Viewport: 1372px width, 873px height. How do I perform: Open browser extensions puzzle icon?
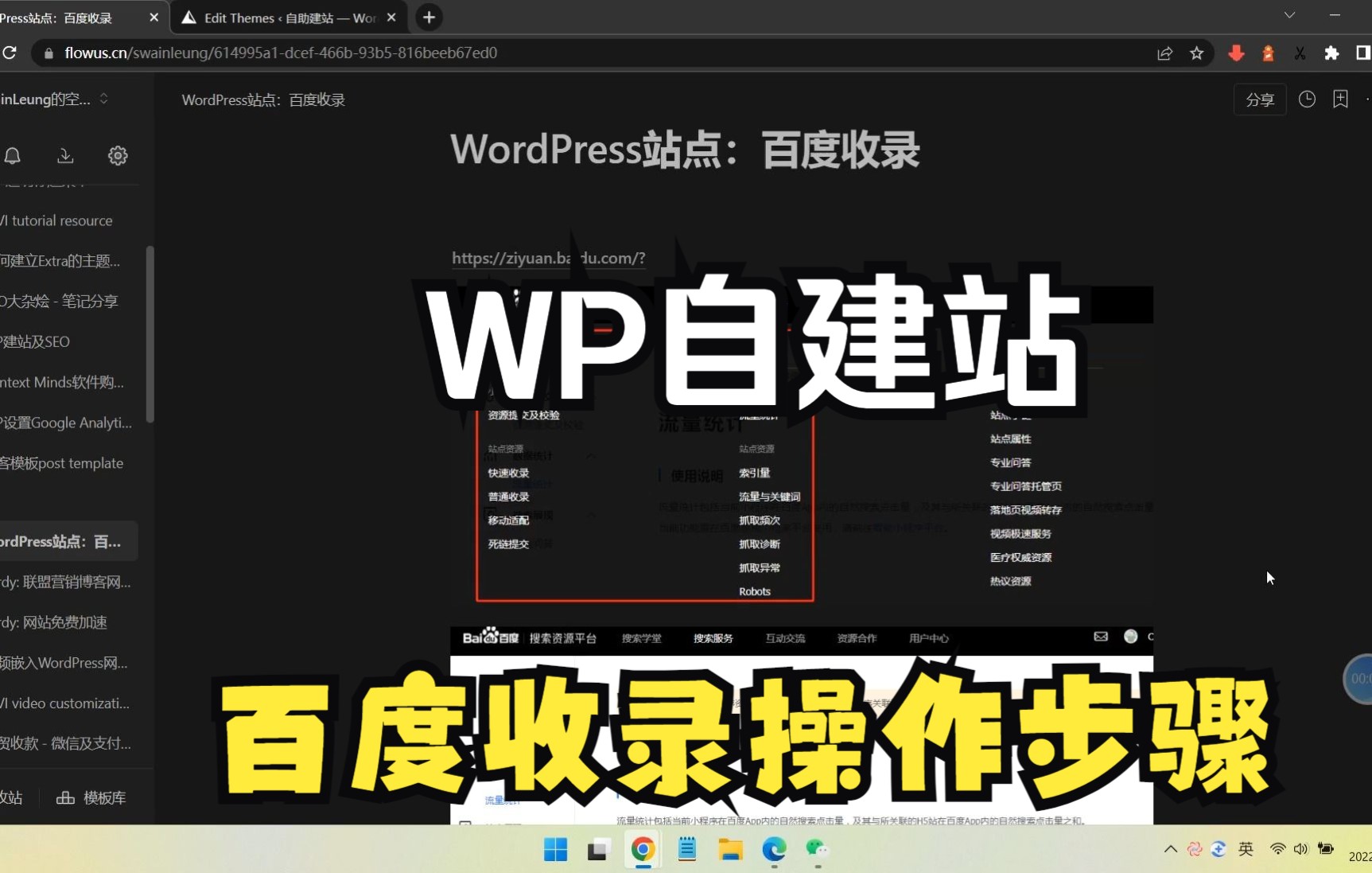point(1332,53)
